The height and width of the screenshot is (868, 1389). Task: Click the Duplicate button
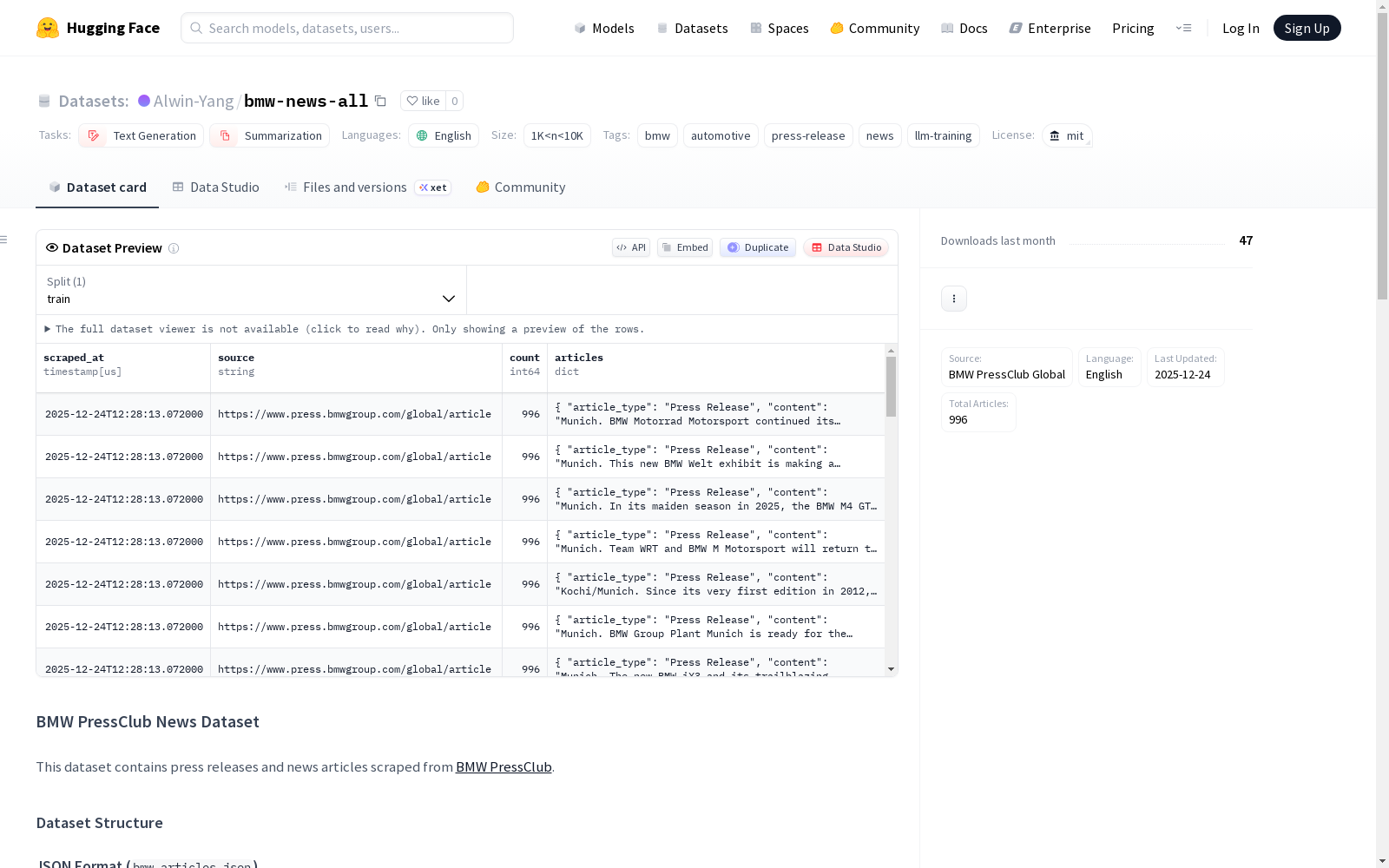coord(758,247)
